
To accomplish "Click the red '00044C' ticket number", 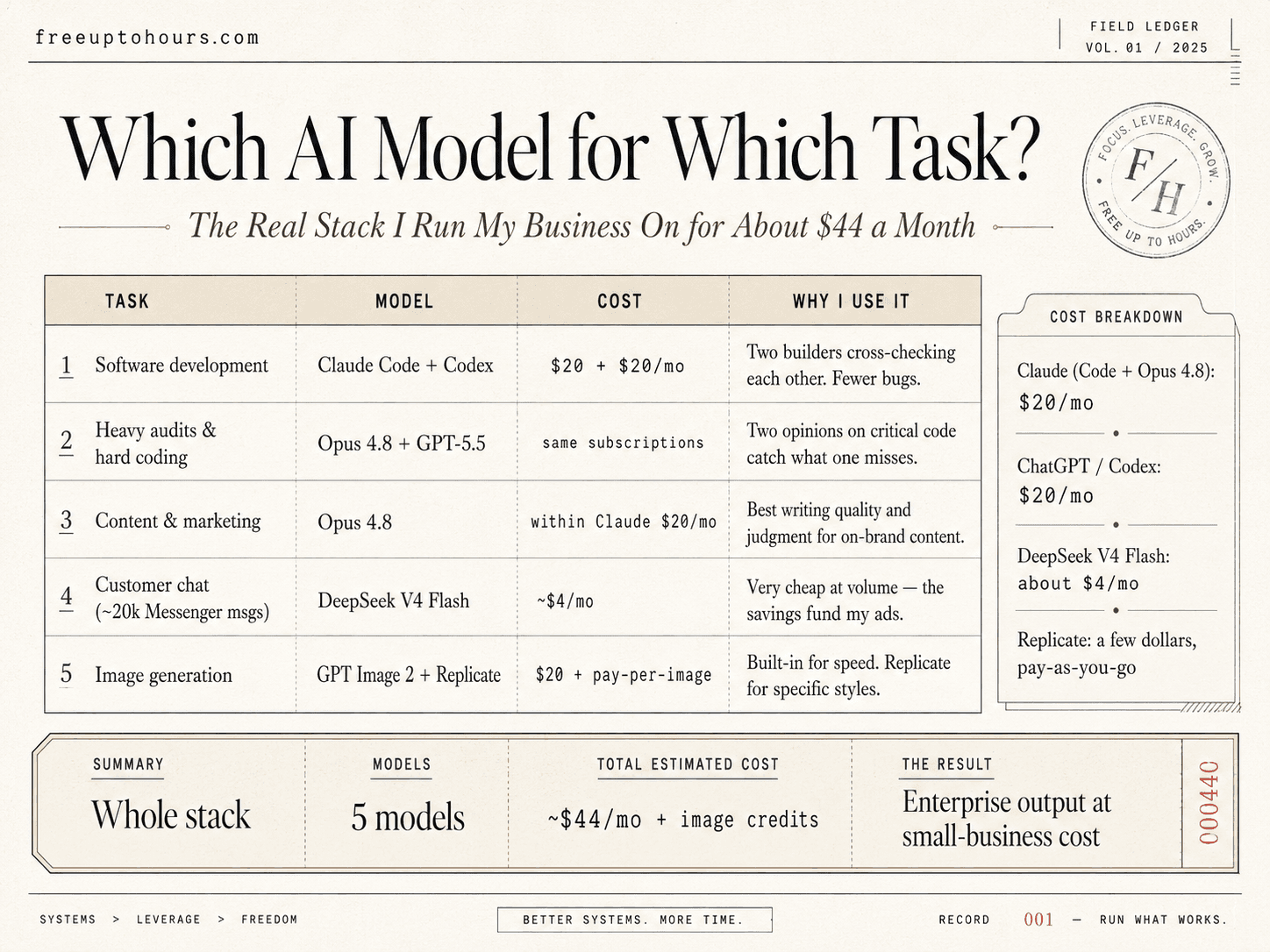I will coord(1209,803).
